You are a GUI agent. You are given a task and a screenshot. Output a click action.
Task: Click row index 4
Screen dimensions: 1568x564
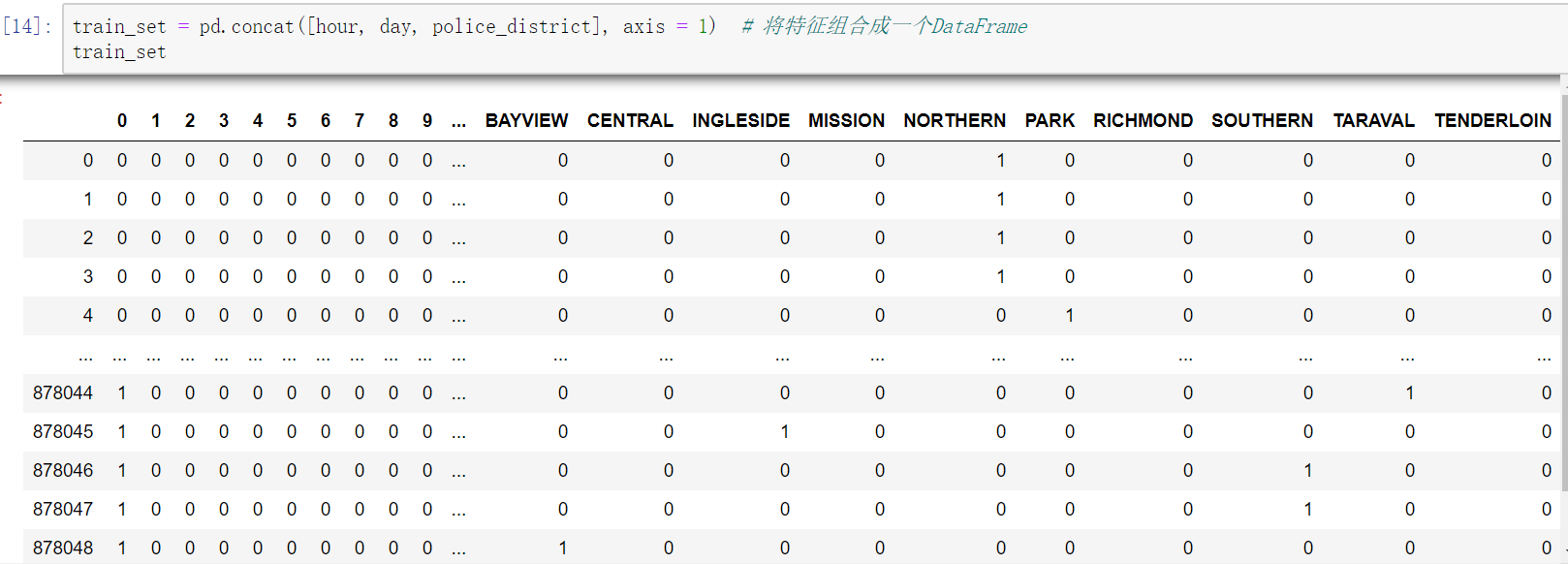tap(88, 315)
